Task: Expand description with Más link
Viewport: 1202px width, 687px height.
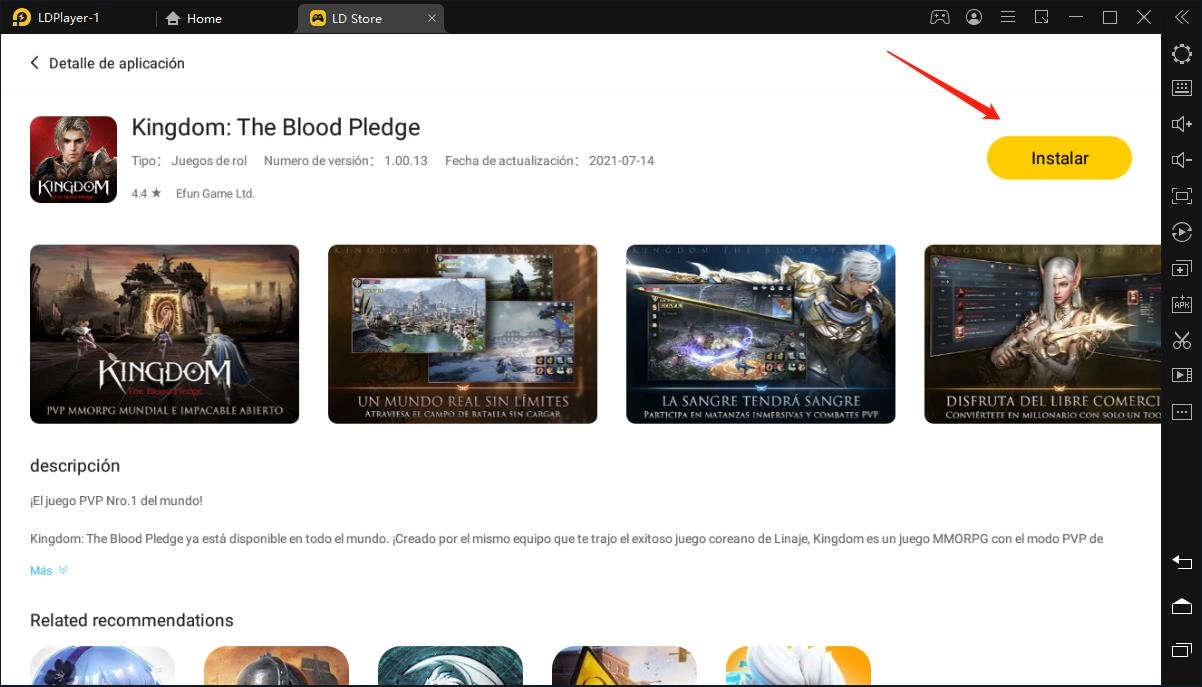Action: click(48, 570)
